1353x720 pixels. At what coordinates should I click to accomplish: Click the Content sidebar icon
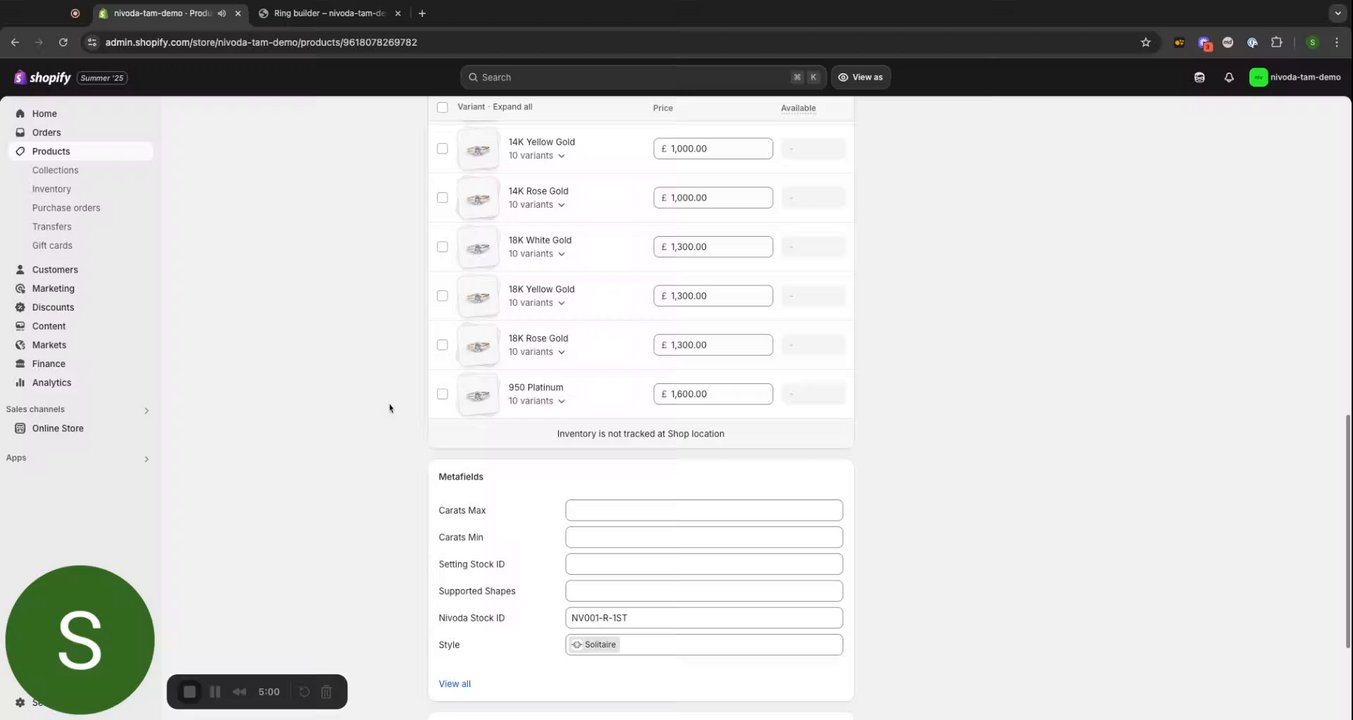coord(20,326)
